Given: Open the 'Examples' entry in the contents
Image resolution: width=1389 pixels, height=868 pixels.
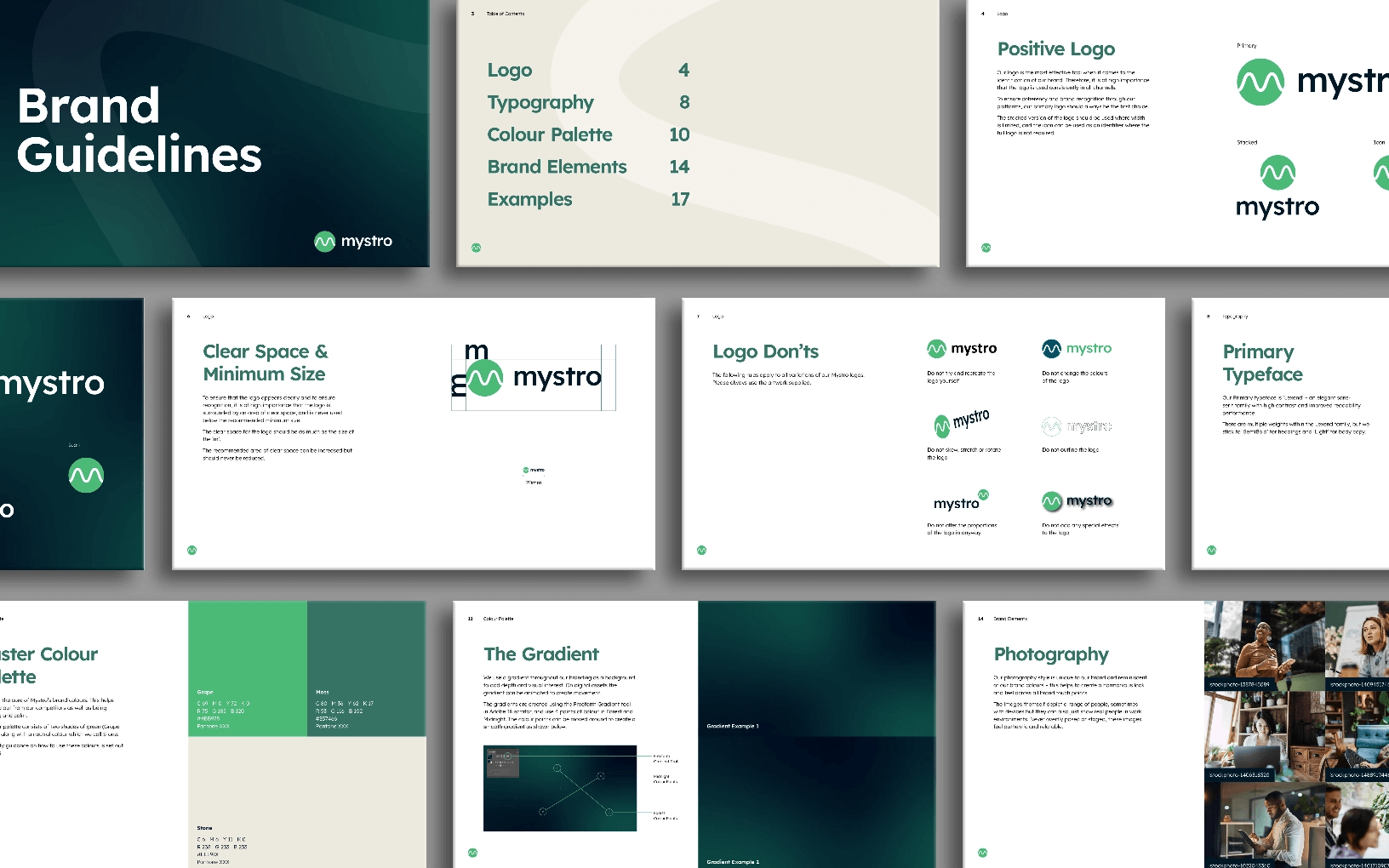Looking at the screenshot, I should pyautogui.click(x=529, y=199).
